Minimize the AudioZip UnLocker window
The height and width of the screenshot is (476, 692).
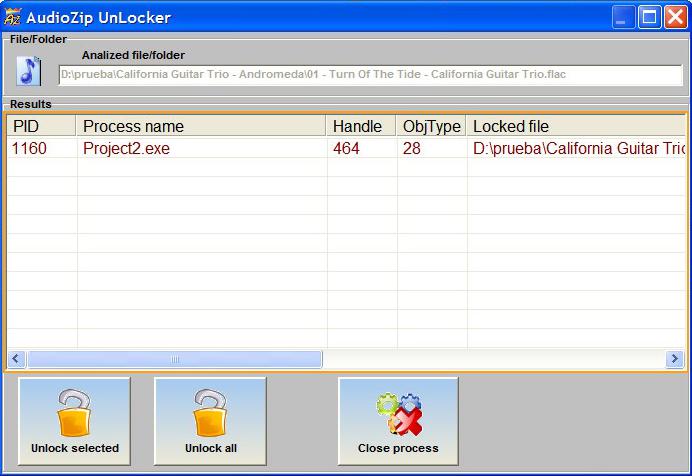point(623,18)
